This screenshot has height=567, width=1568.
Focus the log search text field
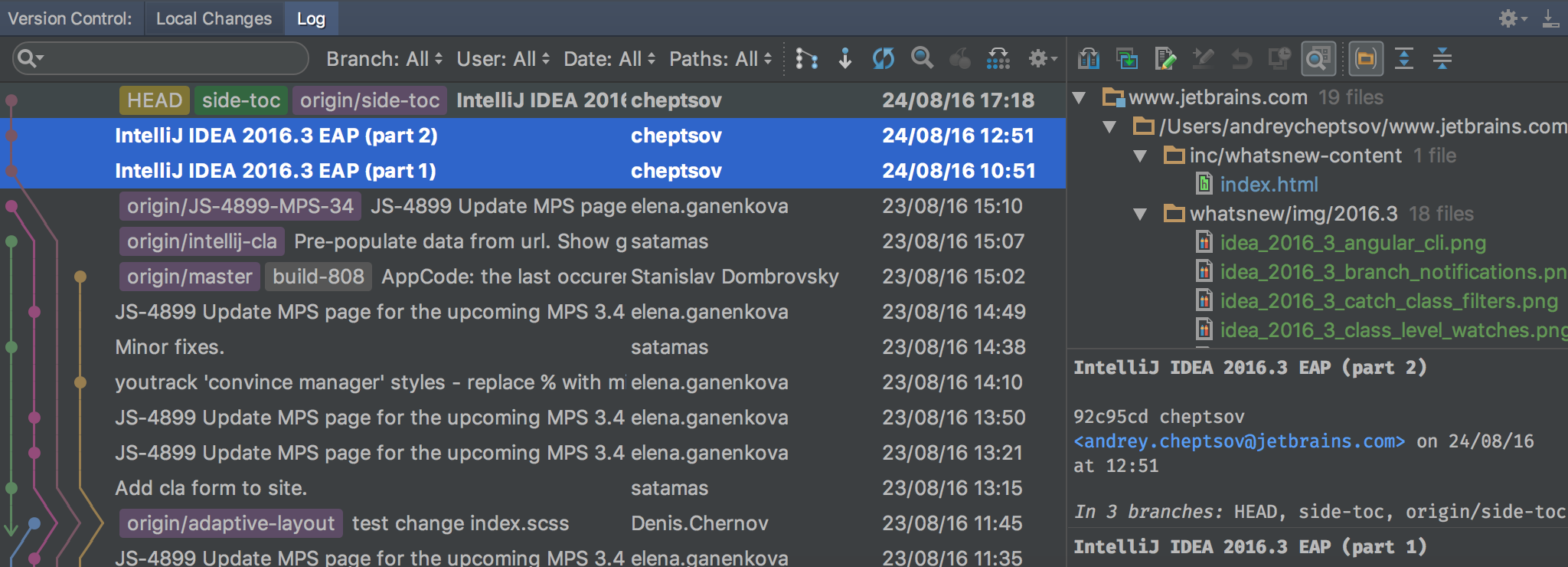coord(161,58)
